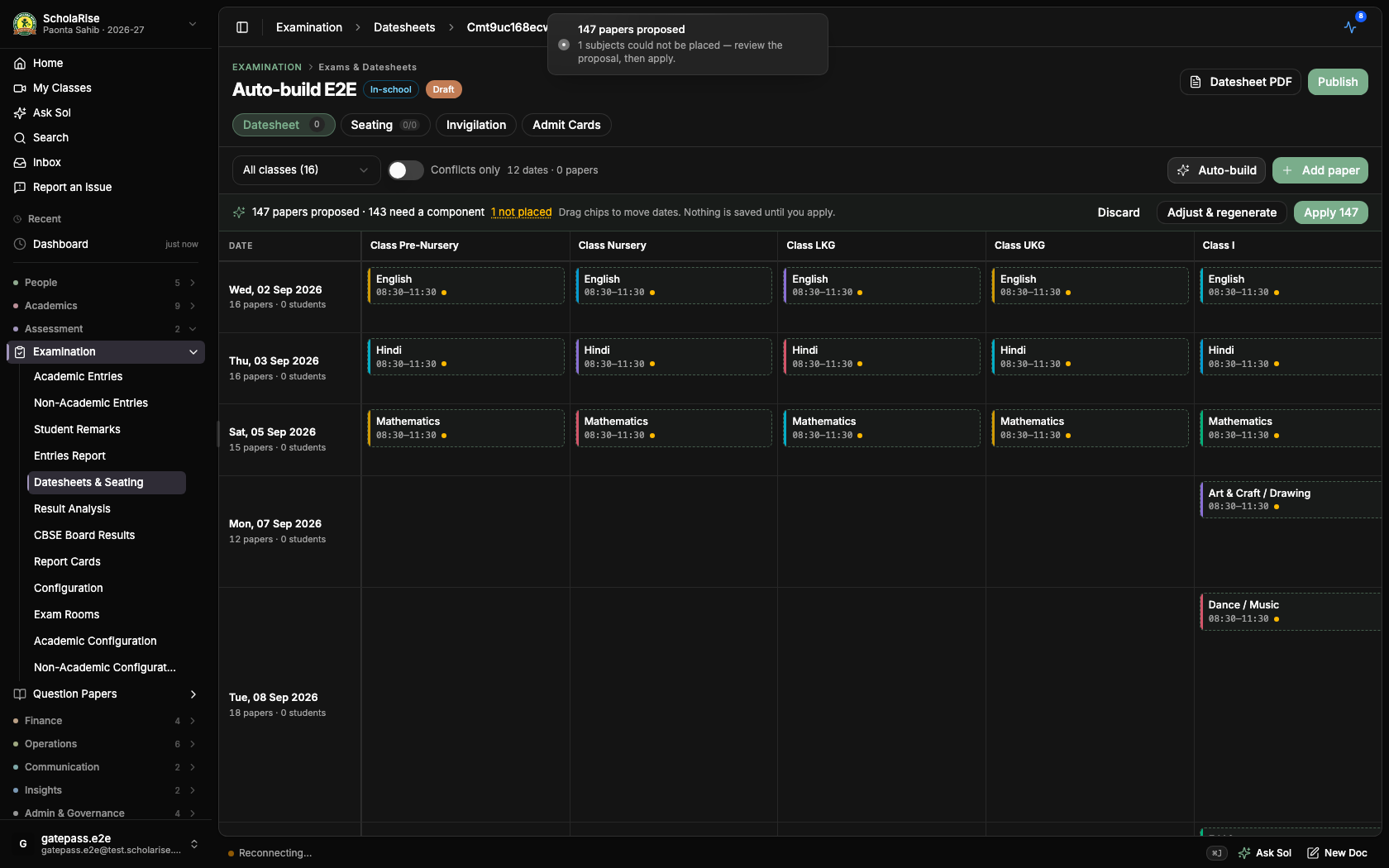Open the gatepass.e2e account switcher
The height and width of the screenshot is (868, 1389).
(x=106, y=843)
